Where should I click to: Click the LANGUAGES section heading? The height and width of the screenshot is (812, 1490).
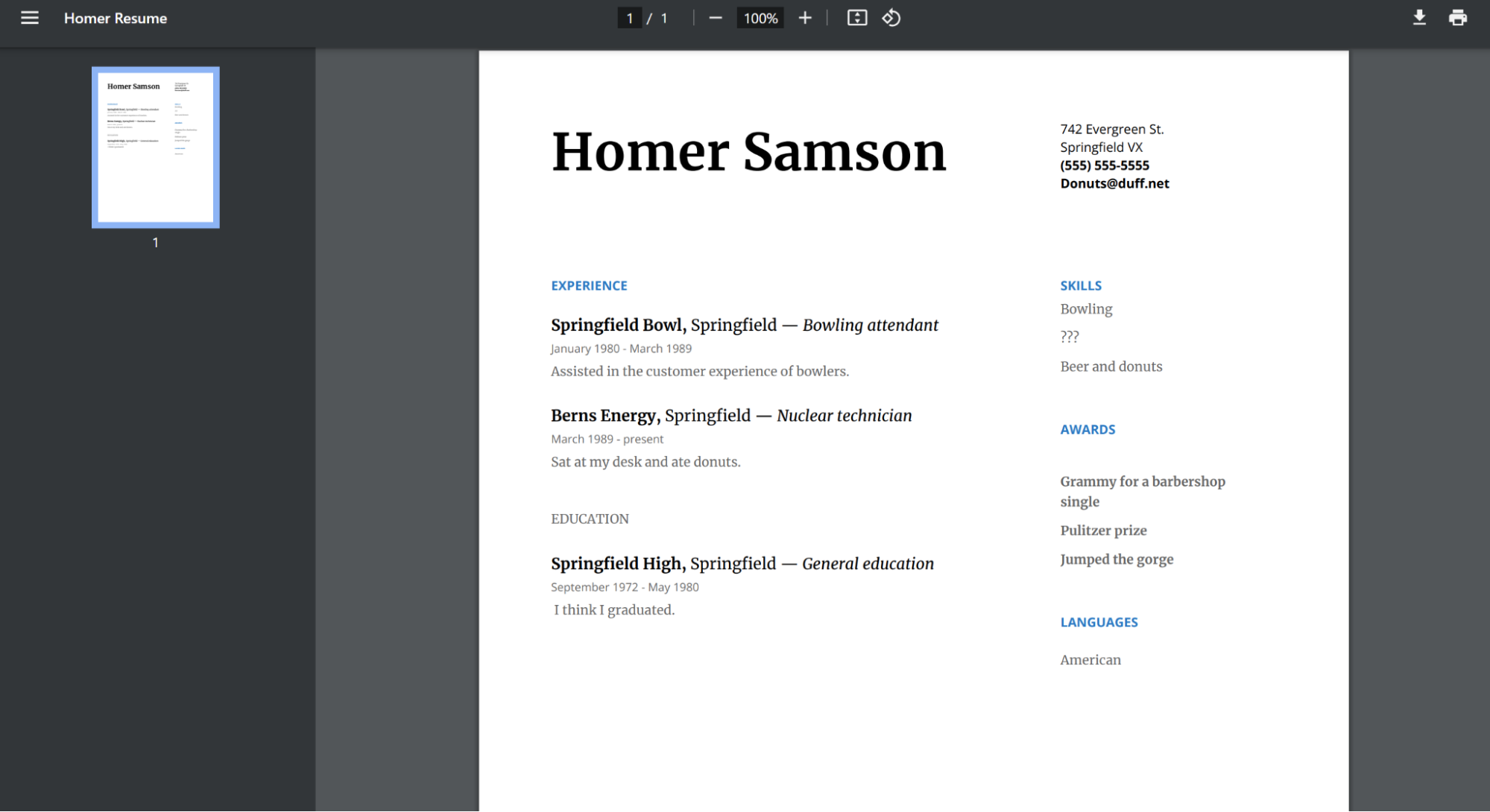(1099, 623)
